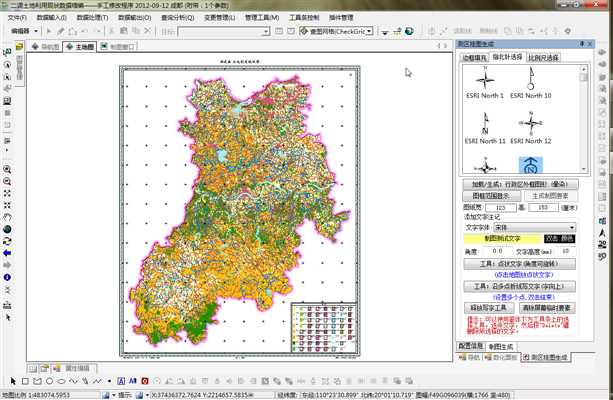Open the 文件(F) menu
Viewport: 613px width, 400px height.
pyautogui.click(x=17, y=18)
